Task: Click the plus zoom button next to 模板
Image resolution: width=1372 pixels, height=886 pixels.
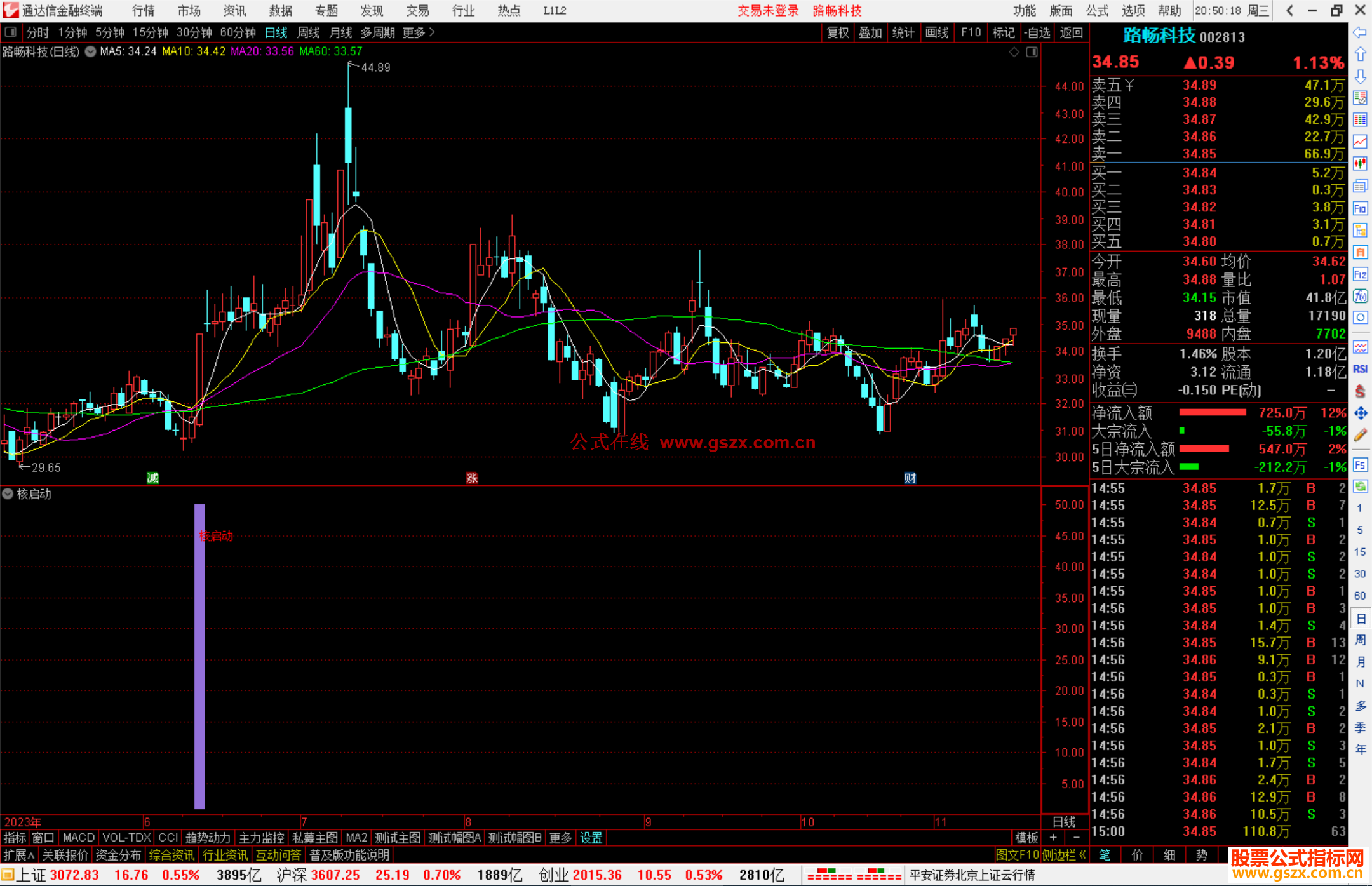Action: (1053, 838)
